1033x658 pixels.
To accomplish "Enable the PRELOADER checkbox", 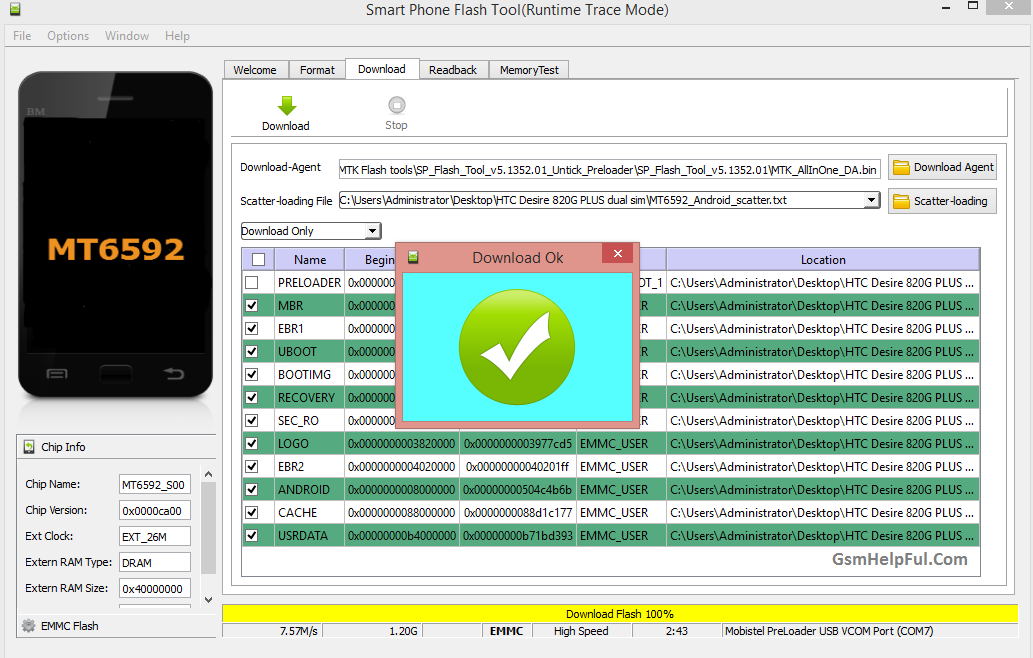I will (x=252, y=283).
